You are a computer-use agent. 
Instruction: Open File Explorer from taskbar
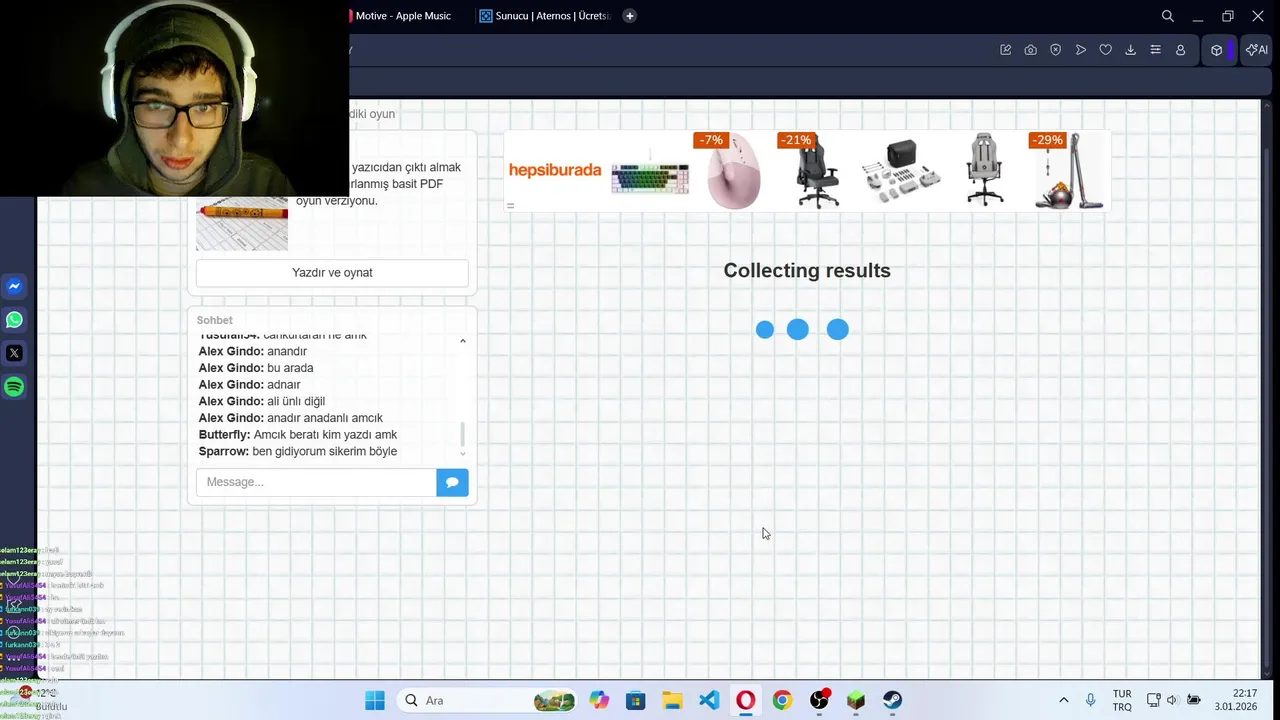coord(672,700)
